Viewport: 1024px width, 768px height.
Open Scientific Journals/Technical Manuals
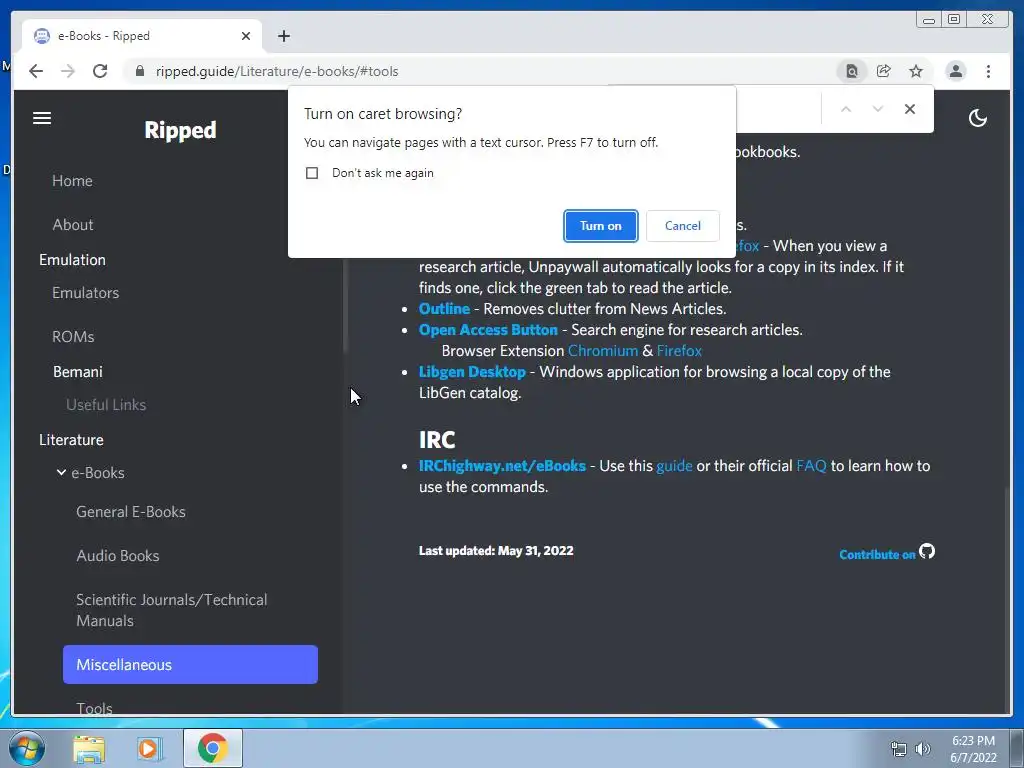click(x=172, y=610)
